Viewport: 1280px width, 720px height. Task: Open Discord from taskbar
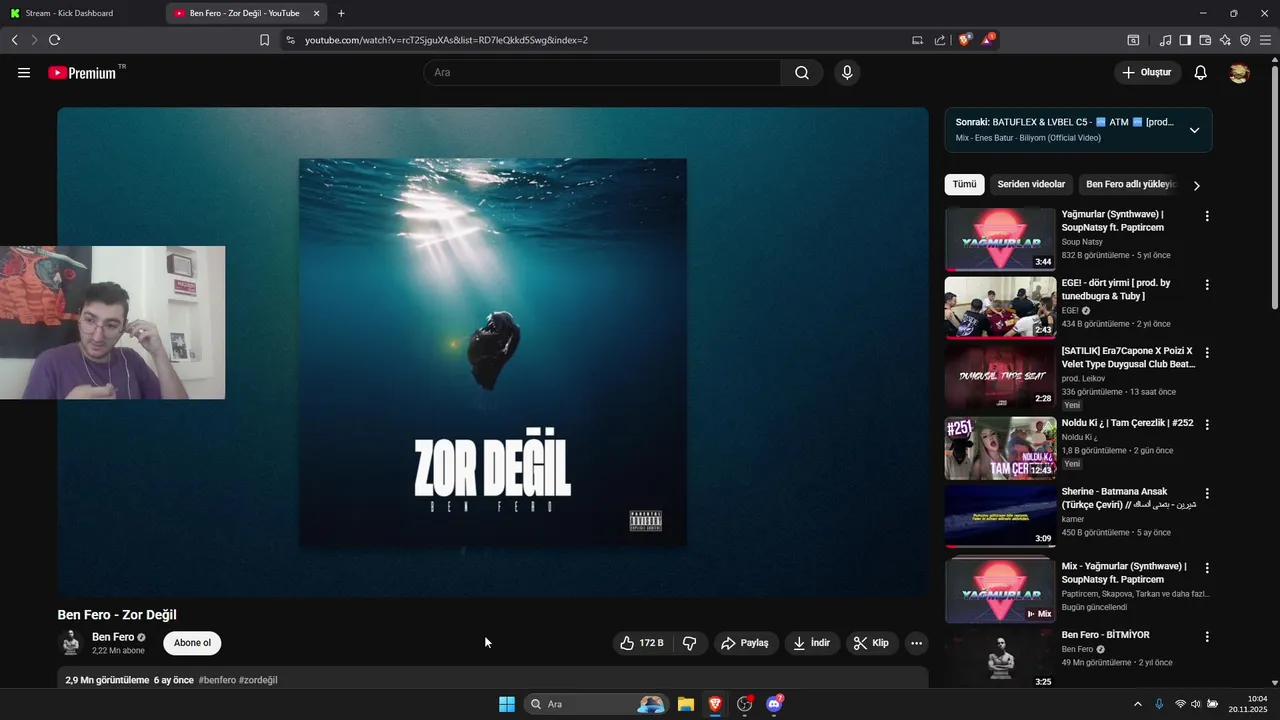coord(774,704)
